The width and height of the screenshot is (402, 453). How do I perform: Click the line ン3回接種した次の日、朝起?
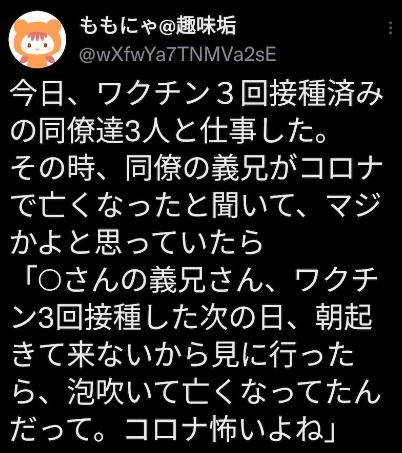(191, 318)
